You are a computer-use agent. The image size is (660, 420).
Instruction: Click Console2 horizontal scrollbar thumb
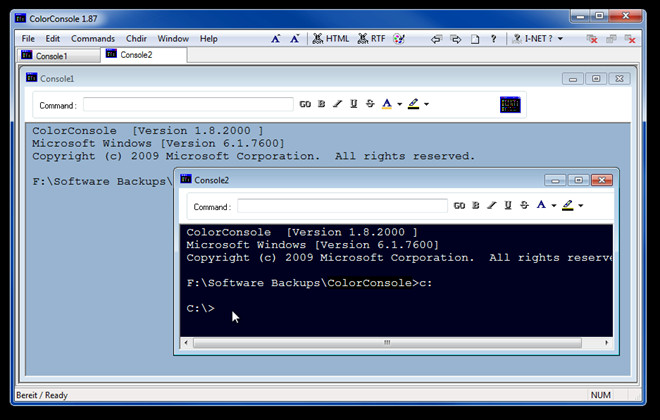[387, 343]
